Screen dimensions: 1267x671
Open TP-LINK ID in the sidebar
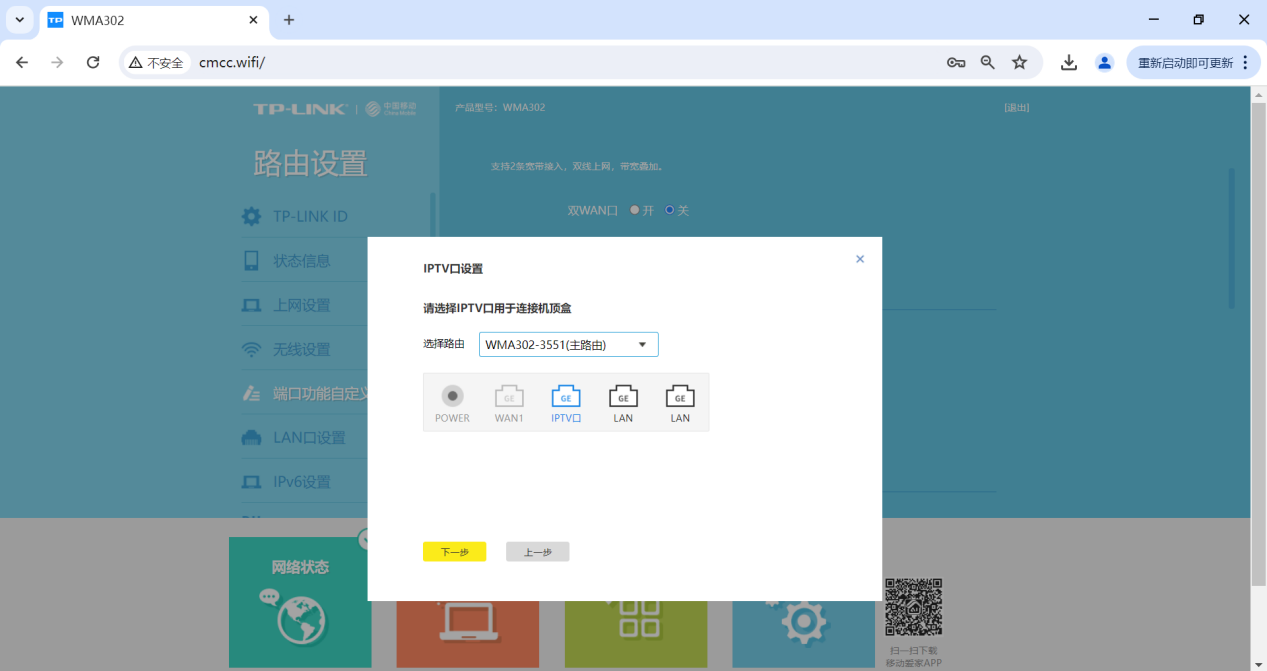[x=310, y=216]
